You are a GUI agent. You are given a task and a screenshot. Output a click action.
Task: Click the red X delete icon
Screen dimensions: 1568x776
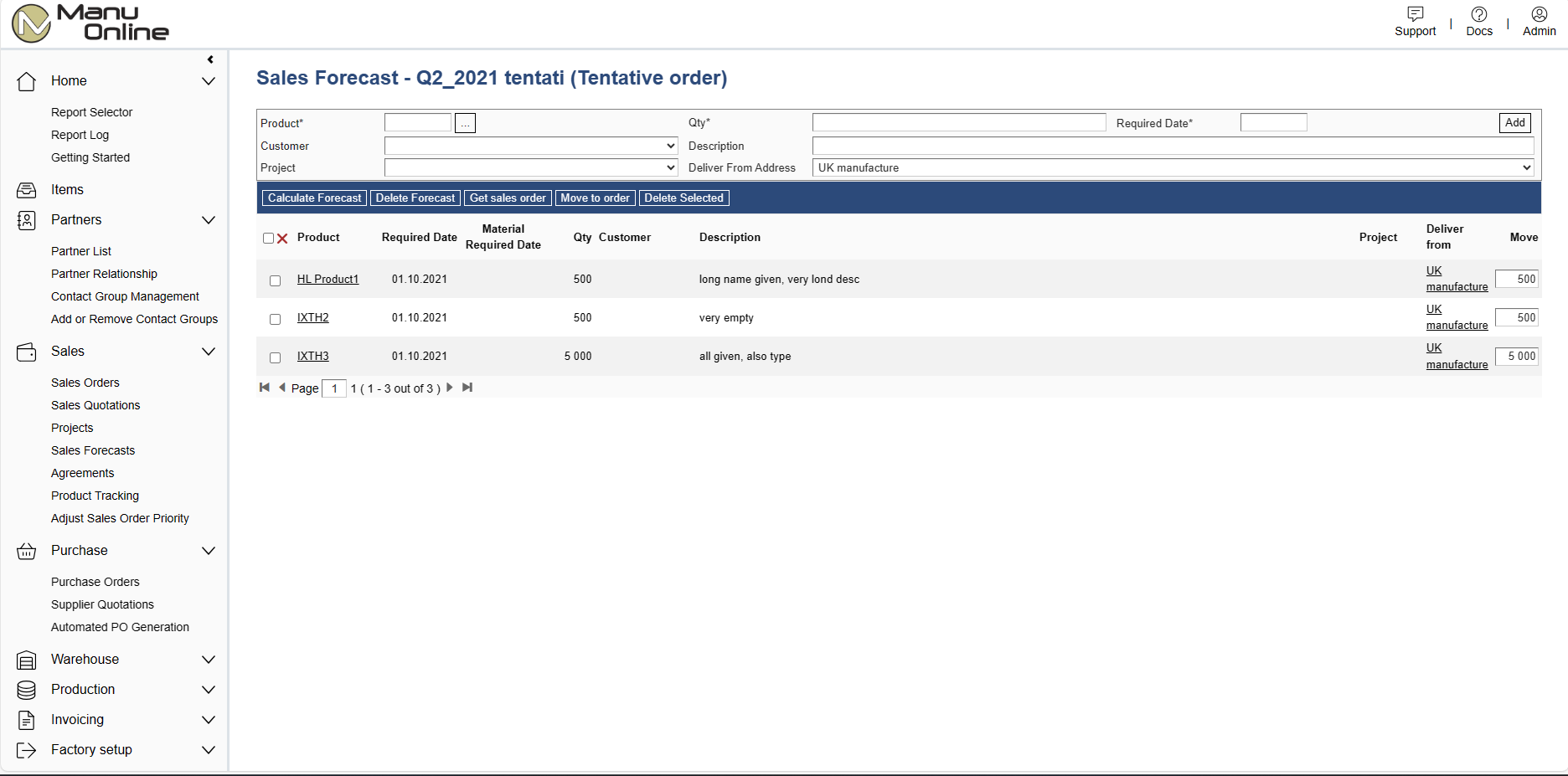tap(282, 239)
